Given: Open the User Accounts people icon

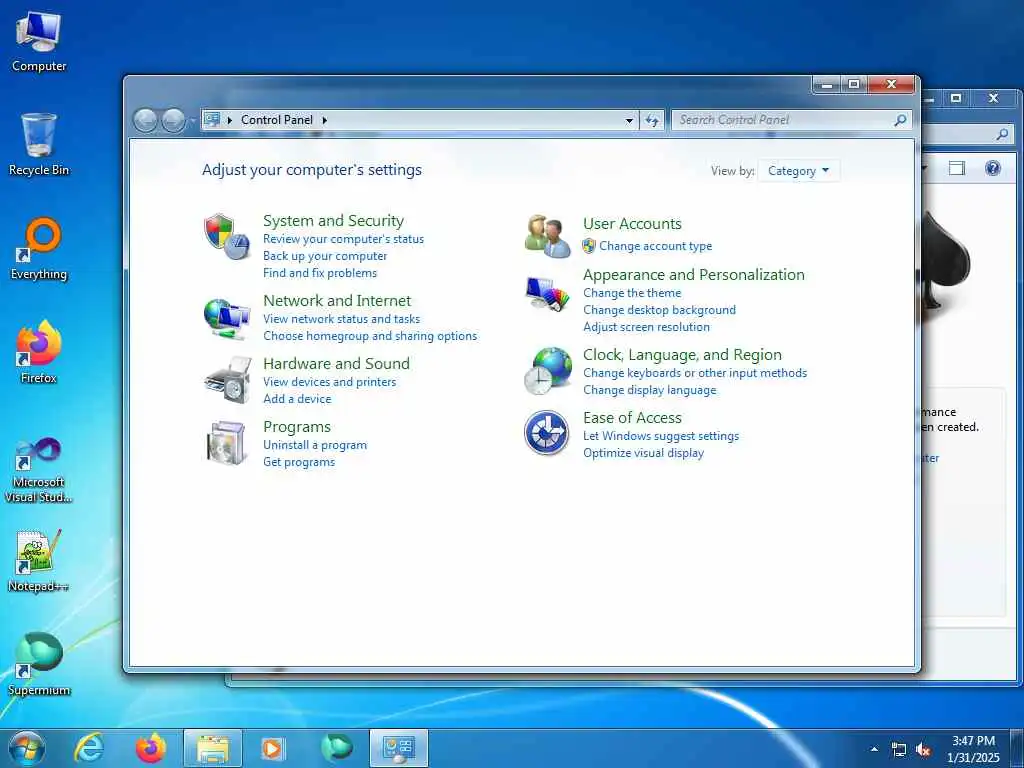Looking at the screenshot, I should coord(547,236).
